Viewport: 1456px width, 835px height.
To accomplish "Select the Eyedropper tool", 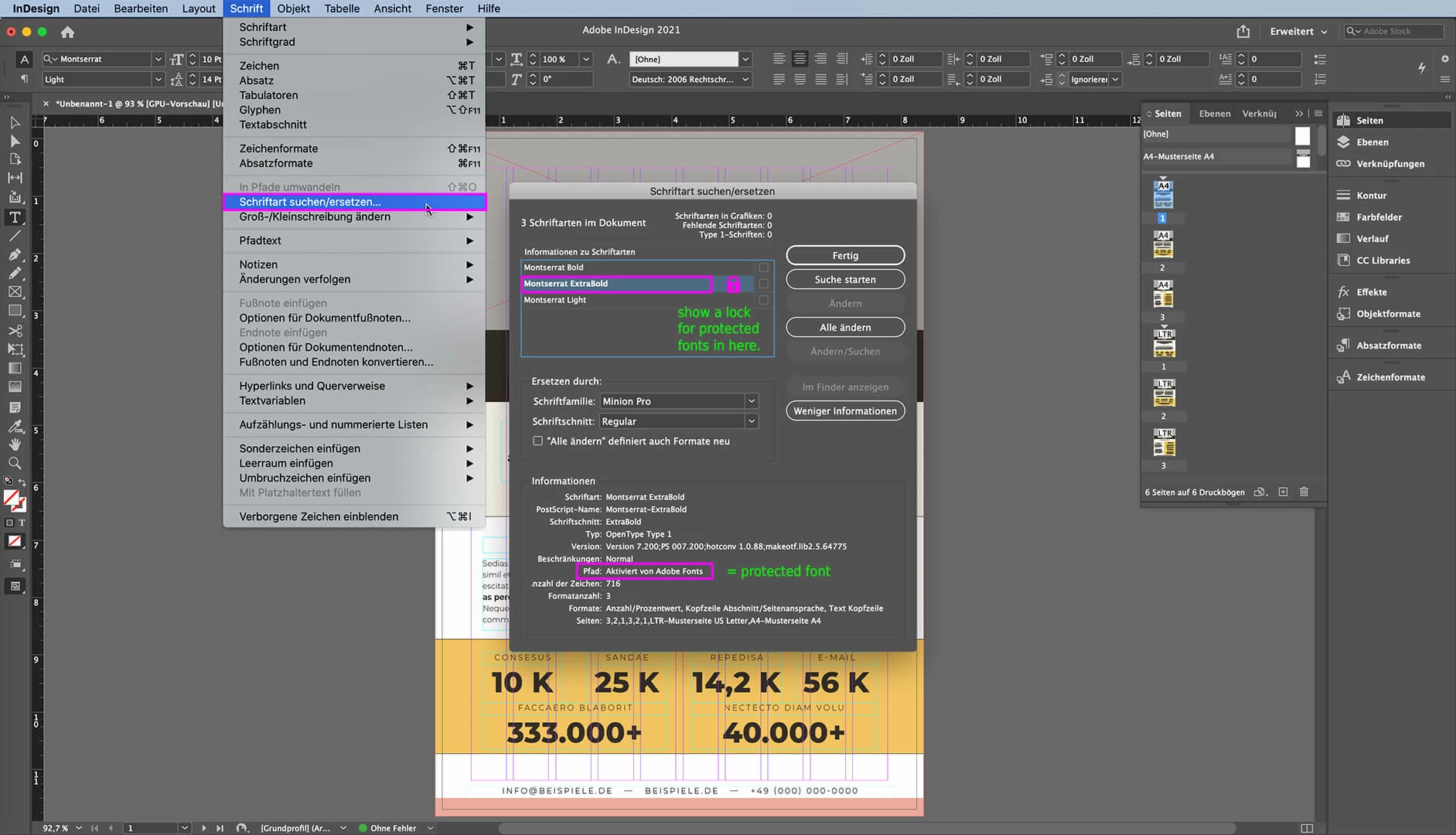I will coord(15,425).
